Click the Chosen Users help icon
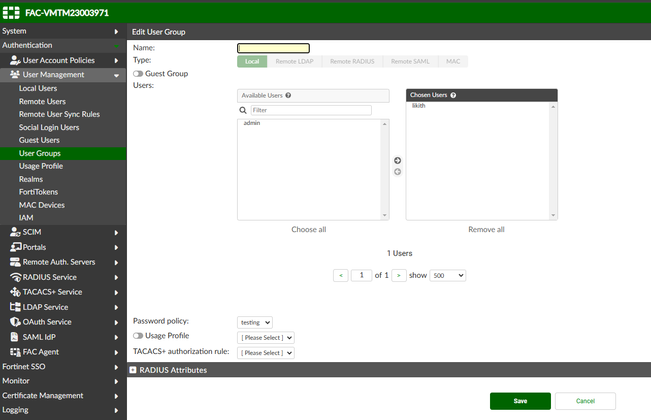 (x=453, y=95)
